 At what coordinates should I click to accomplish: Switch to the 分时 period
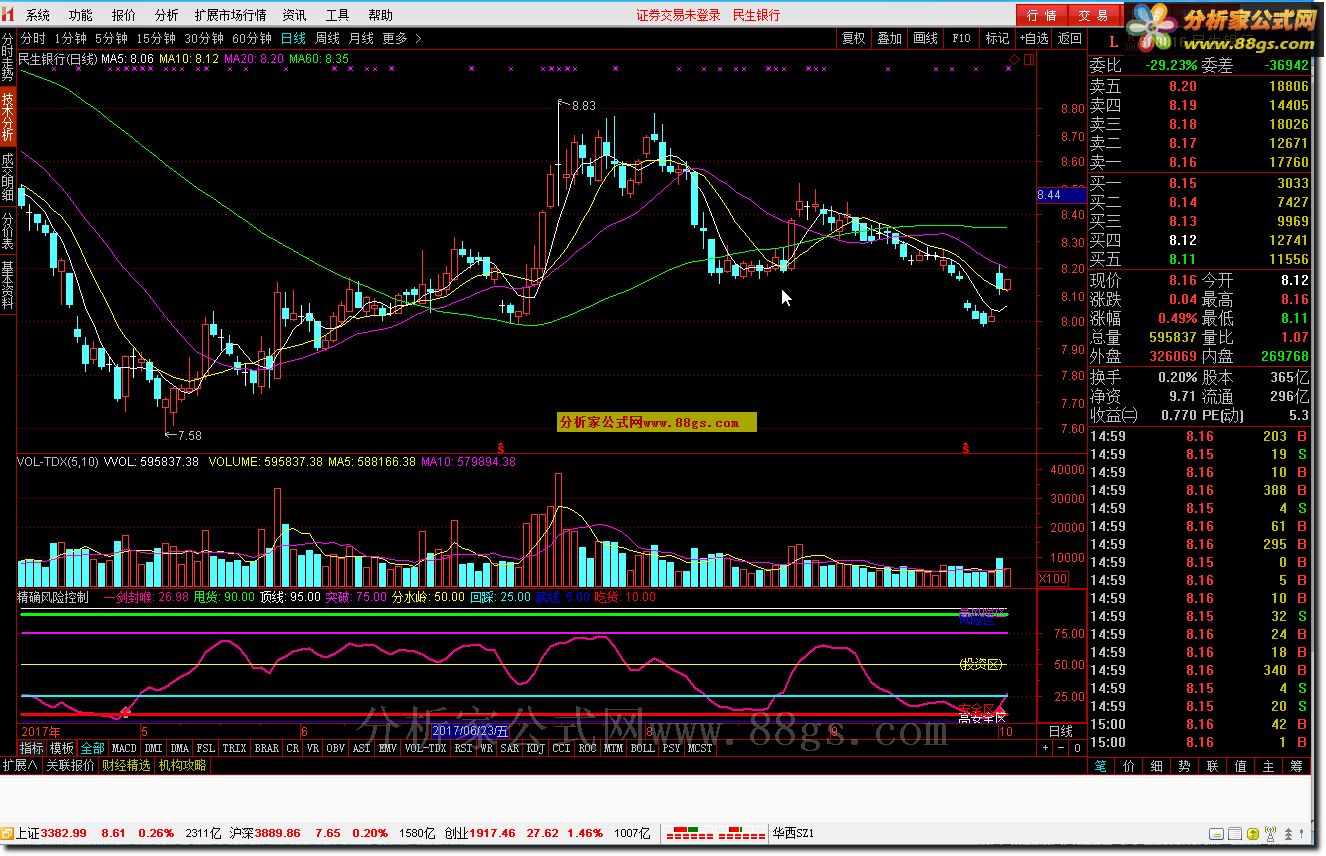pos(33,38)
